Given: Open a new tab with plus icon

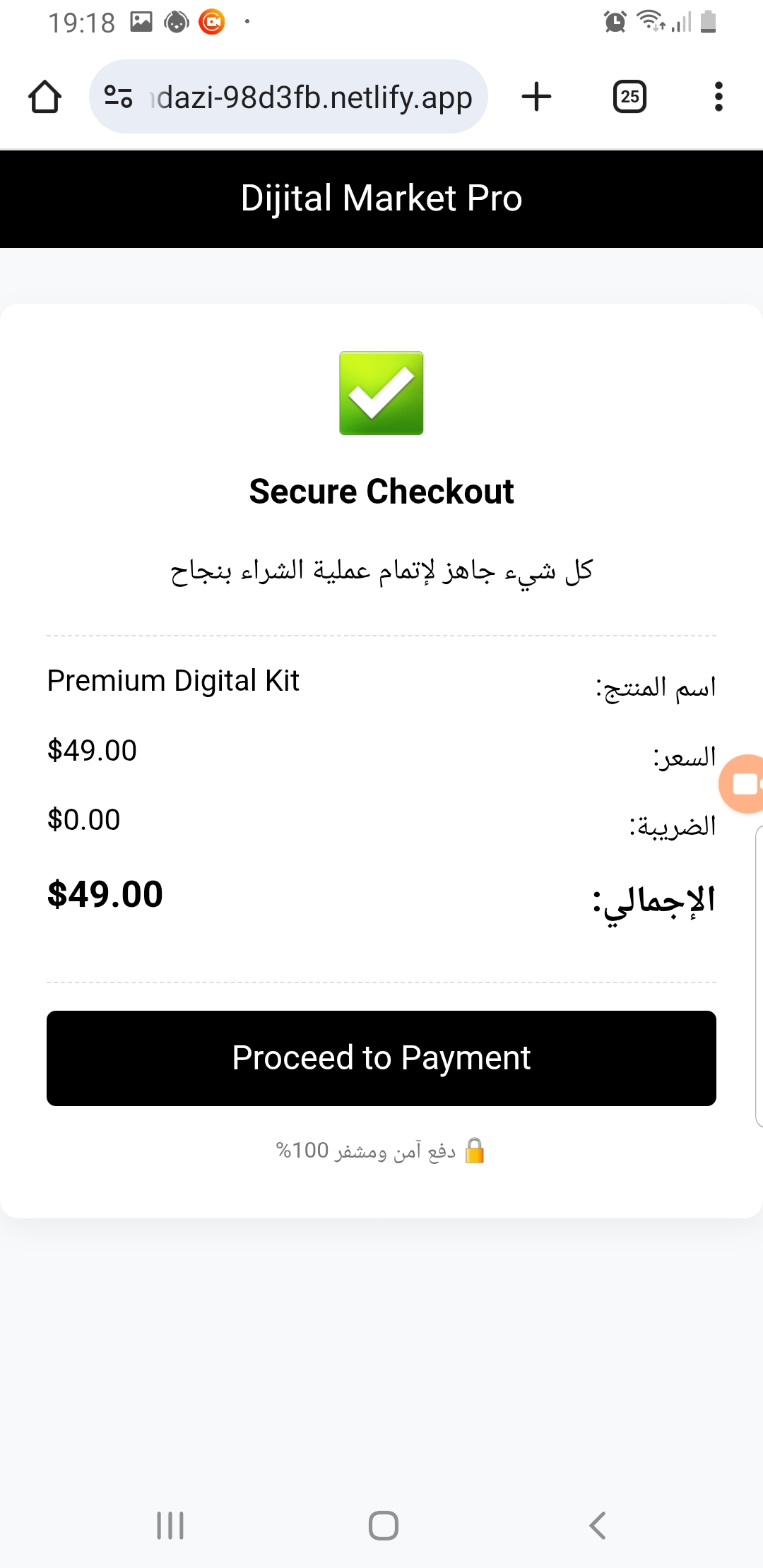Looking at the screenshot, I should (x=536, y=97).
